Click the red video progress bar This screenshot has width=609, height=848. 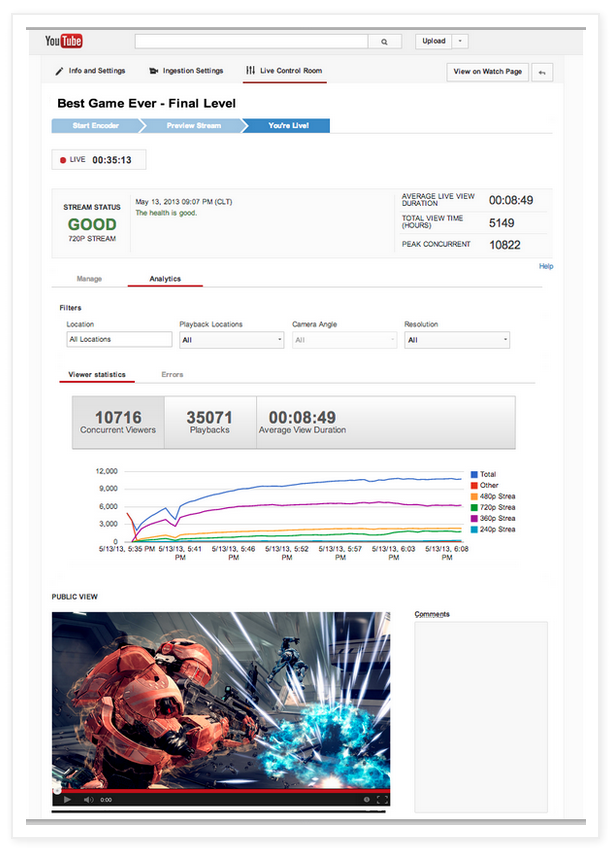(221, 791)
